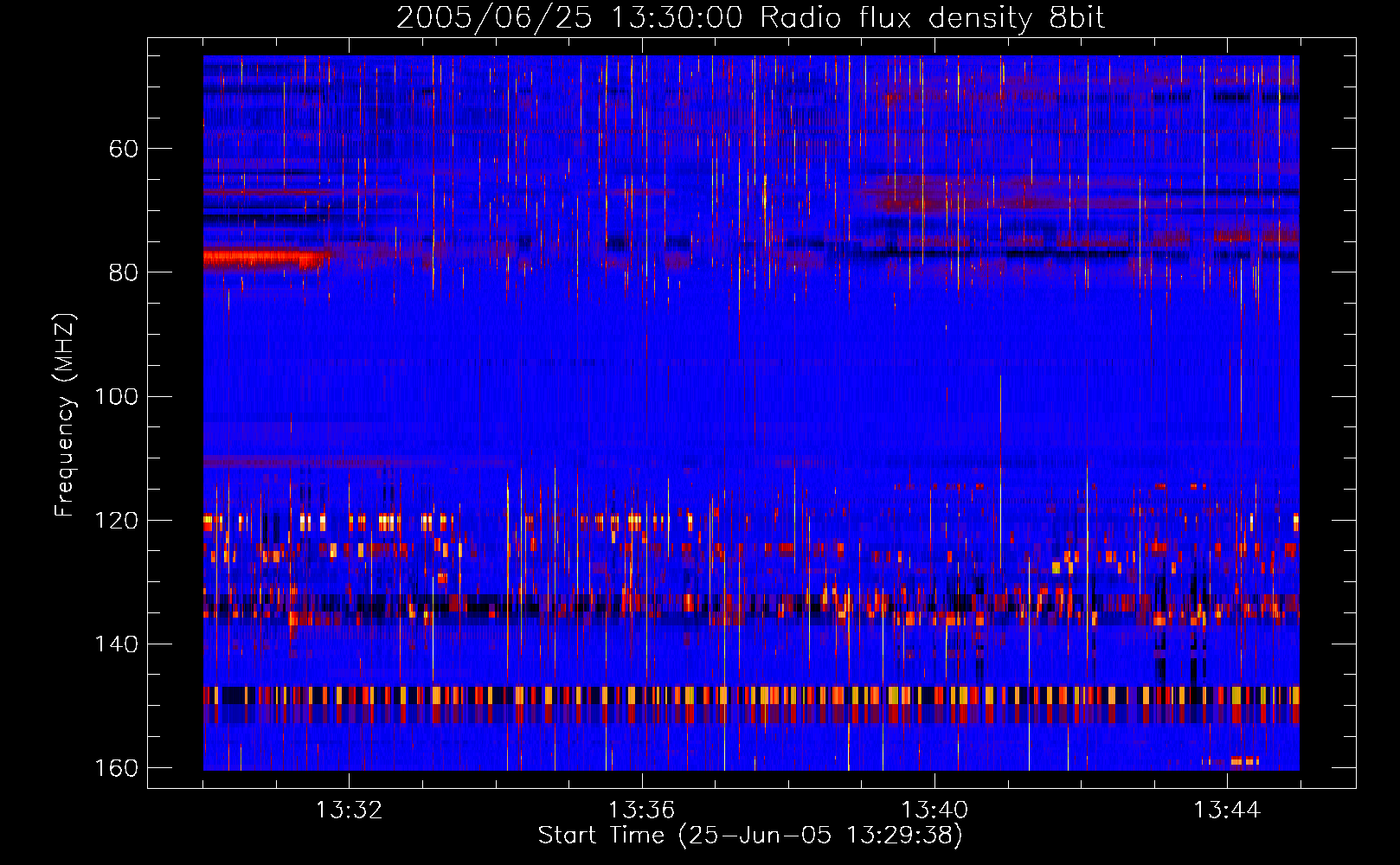Click the 13:36 time tick label
Viewport: 1400px width, 865px height.
click(641, 811)
